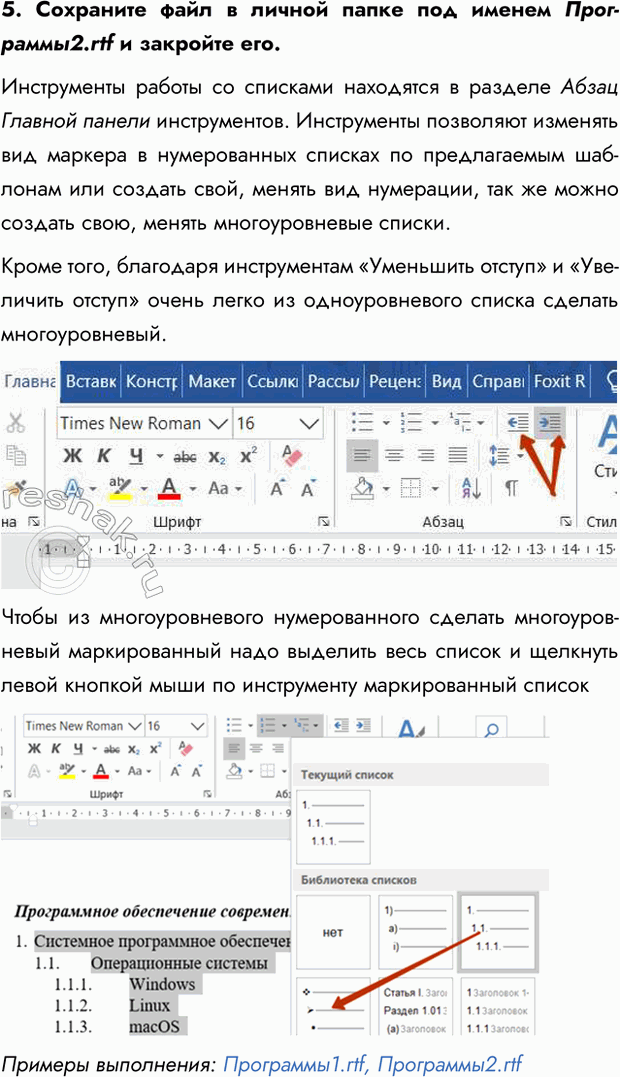Click Decrease Font Size icon in ribbon showing tabs

pos(307,489)
